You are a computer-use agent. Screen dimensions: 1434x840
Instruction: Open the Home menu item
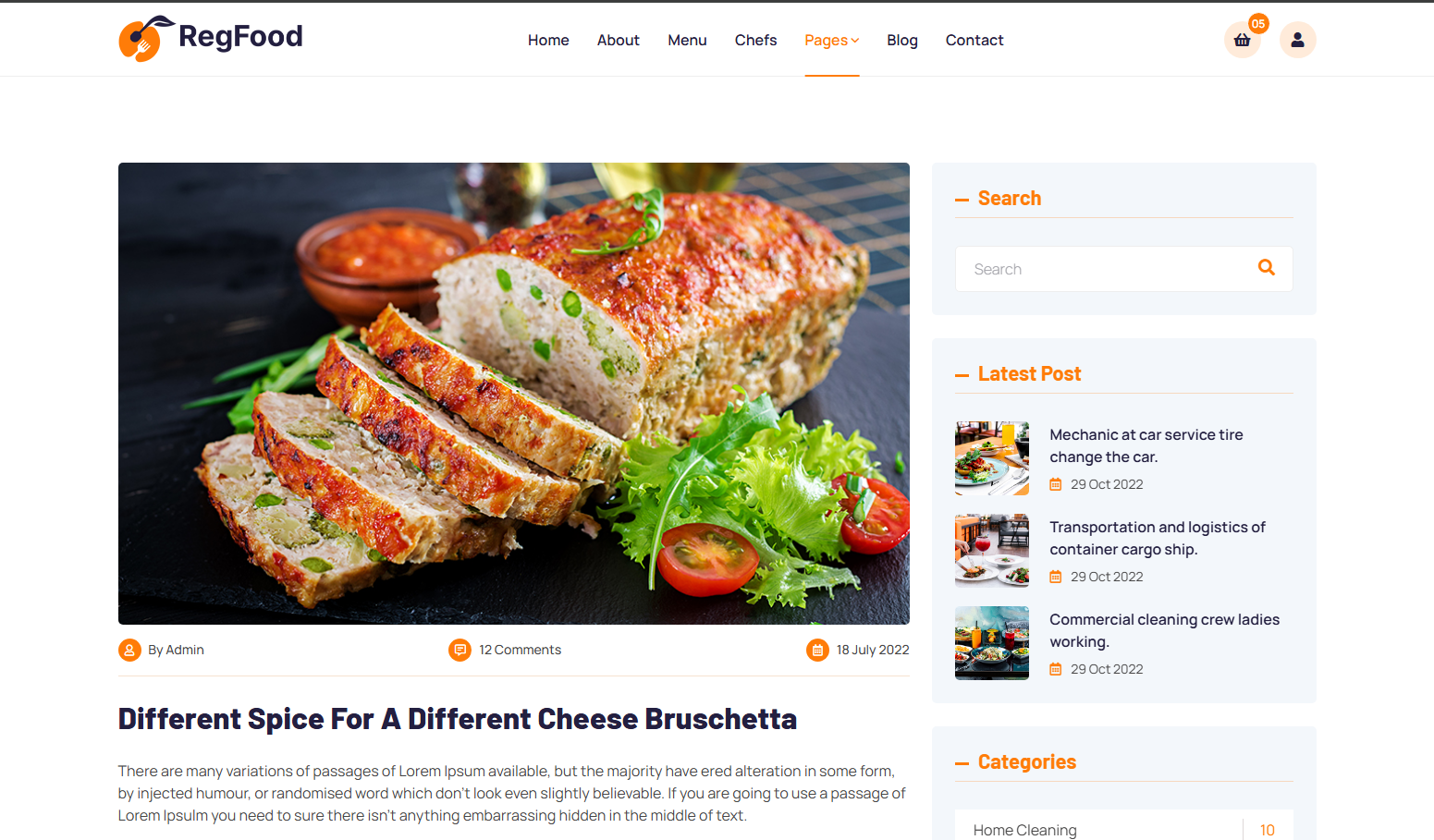pyautogui.click(x=548, y=40)
